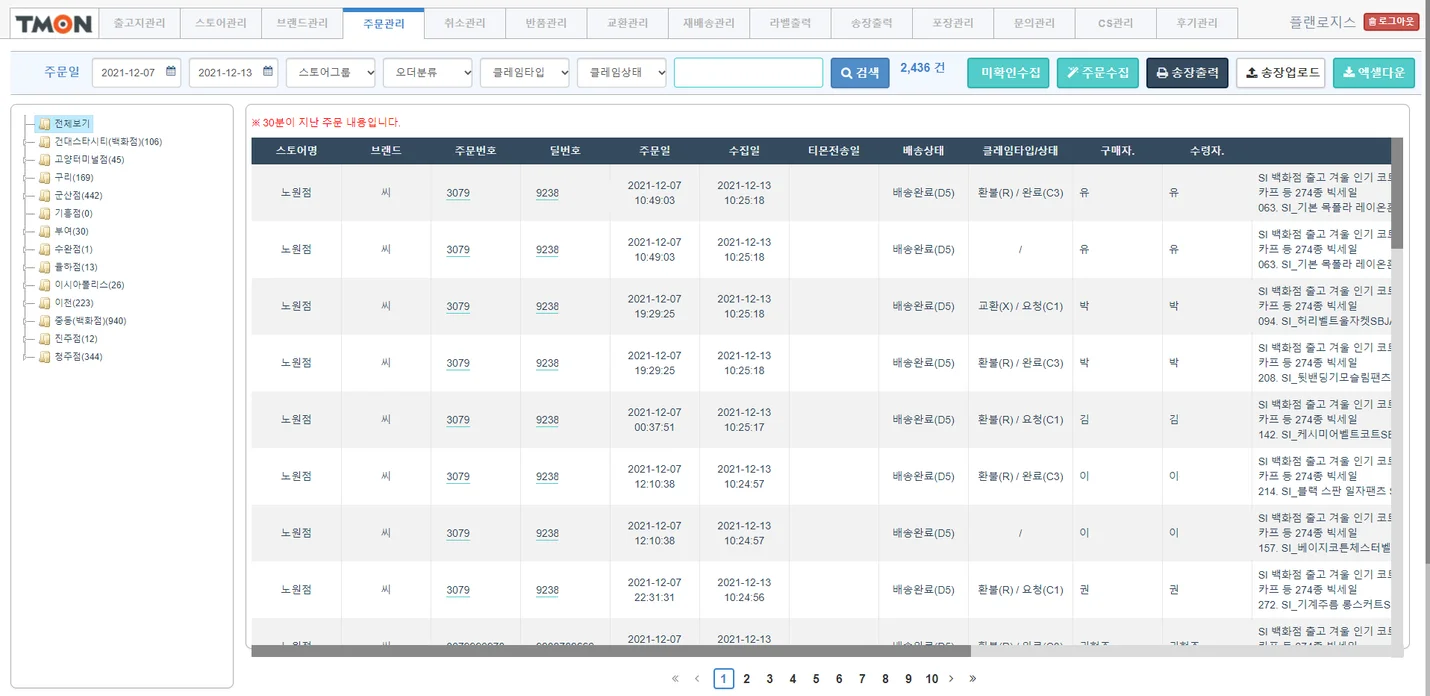Go to next page with single arrow
Screen dimensions: 1430x696
951,679
